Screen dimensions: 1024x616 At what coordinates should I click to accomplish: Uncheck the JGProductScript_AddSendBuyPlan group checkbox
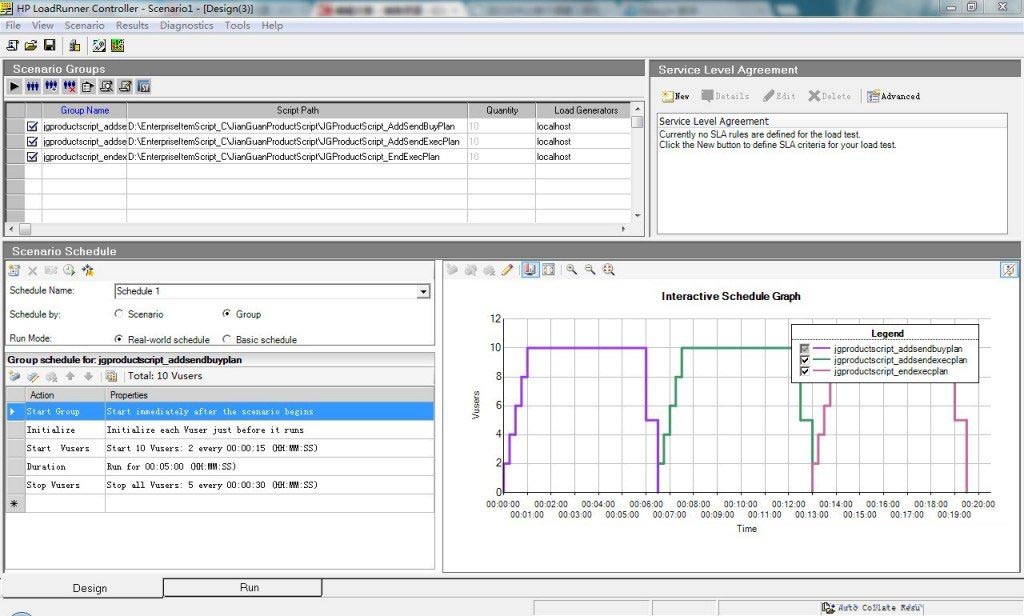point(32,126)
